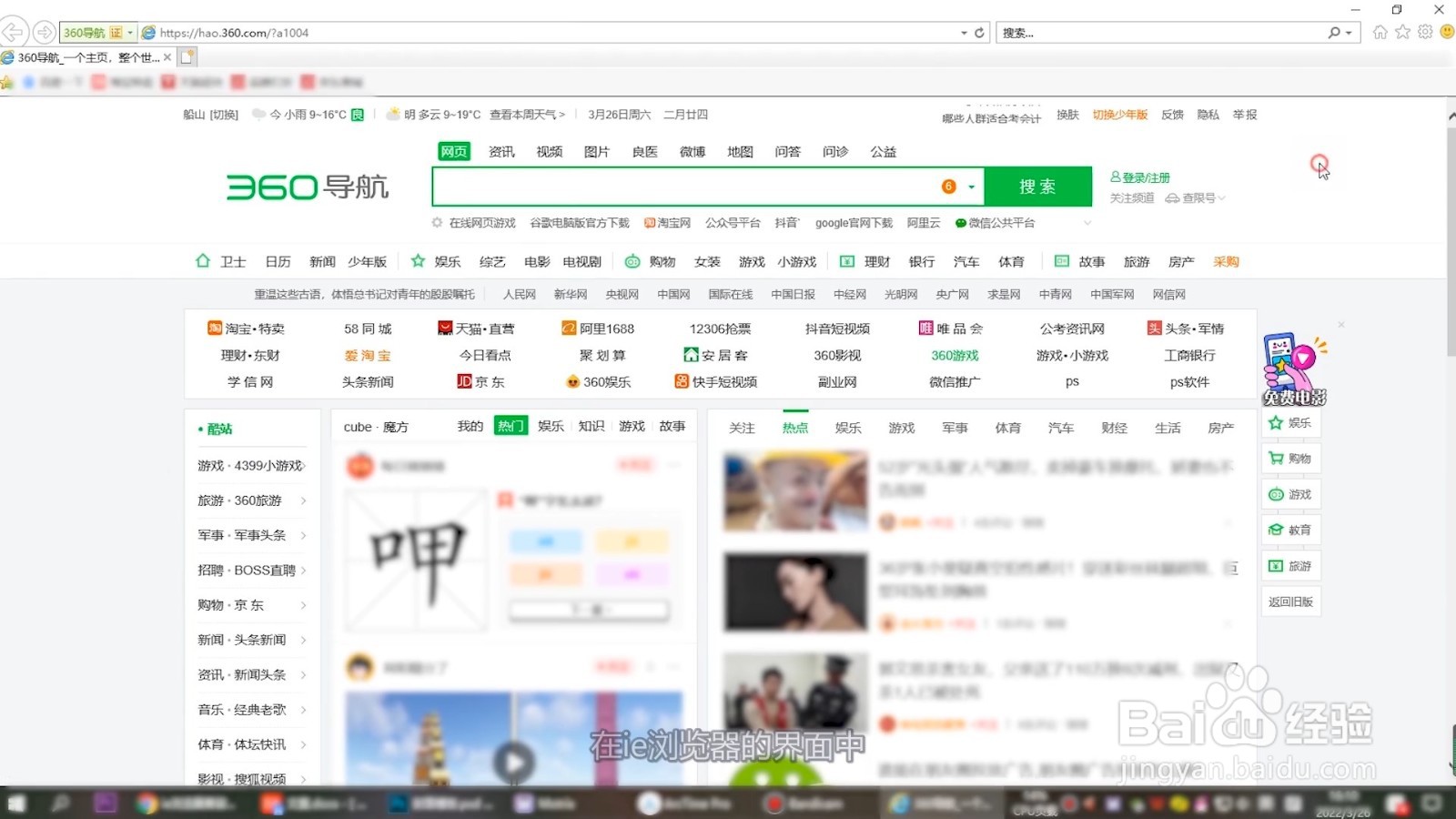Open 阿里1688 site link
Screen dimensions: 1456x819
598,329
